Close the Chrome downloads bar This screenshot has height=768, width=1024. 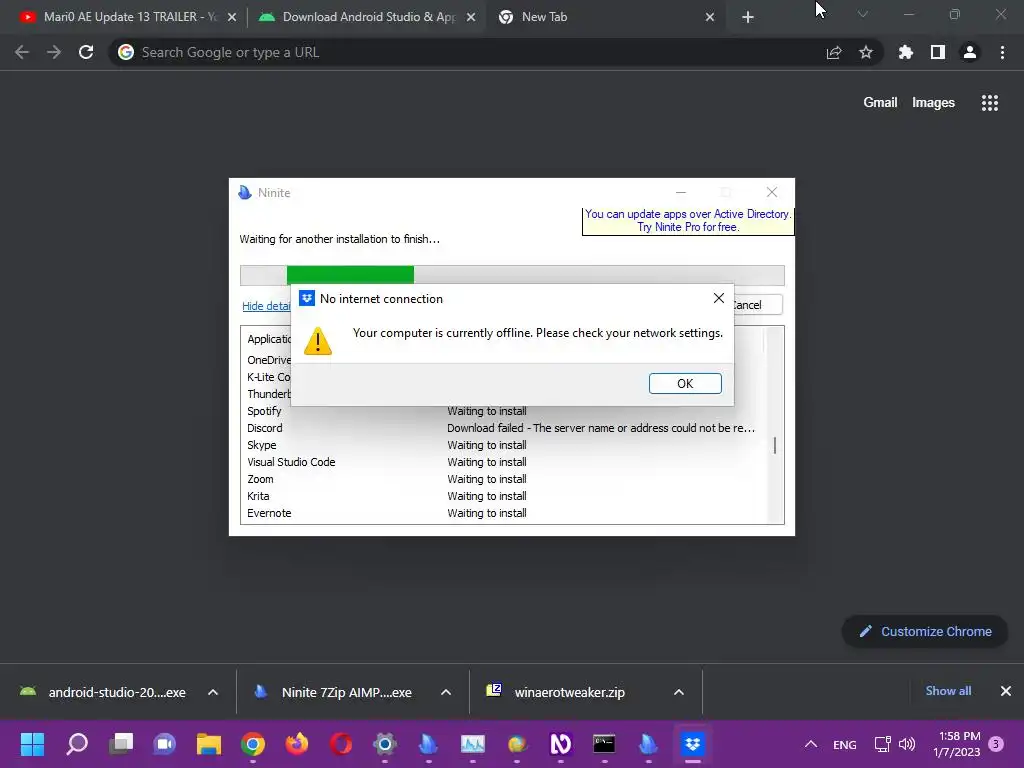click(x=1006, y=691)
